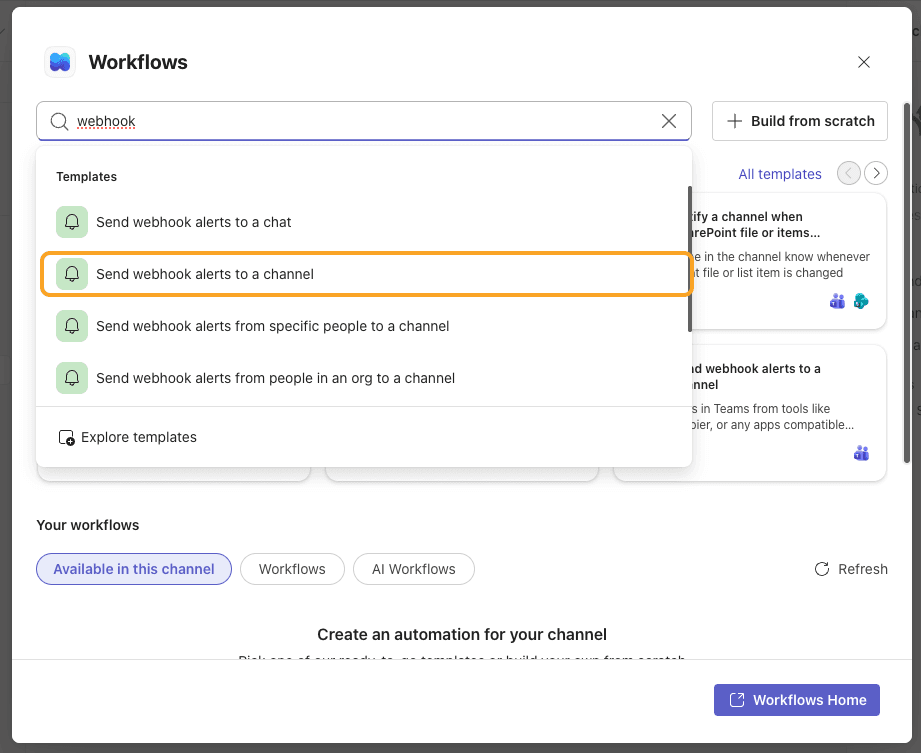Viewport: 921px width, 753px height.
Task: Click the Workflows app logo icon
Action: click(x=60, y=62)
